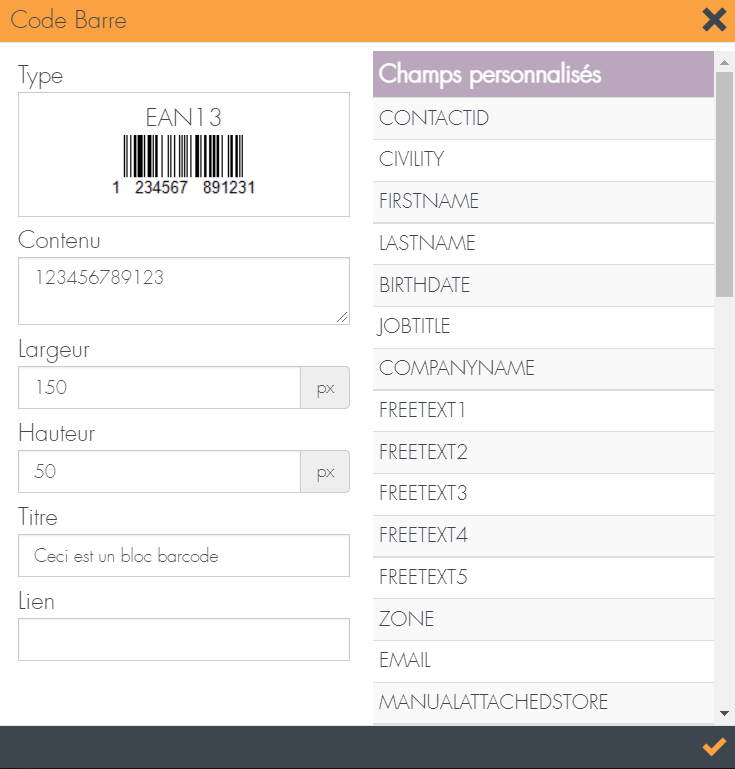The image size is (735, 769).
Task: Pick the MANUALATTACHEDSTORE field
Action: point(543,702)
